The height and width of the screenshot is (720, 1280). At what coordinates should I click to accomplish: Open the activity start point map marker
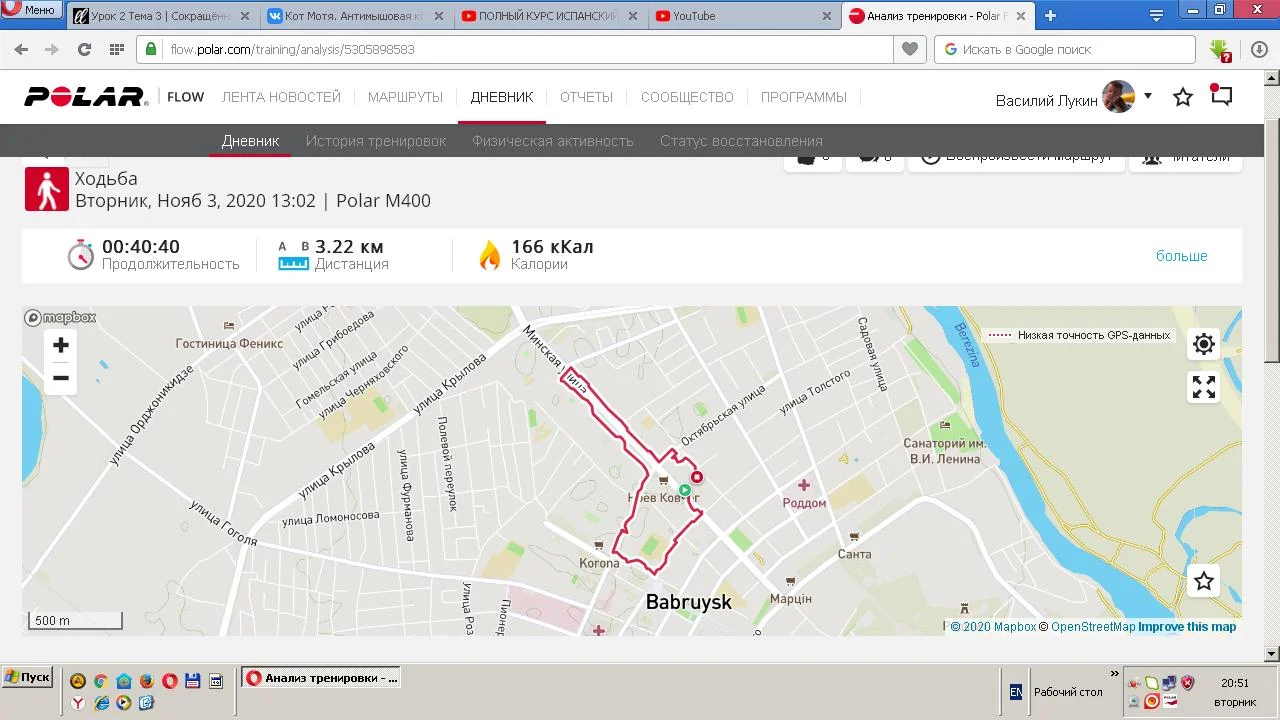pos(684,490)
